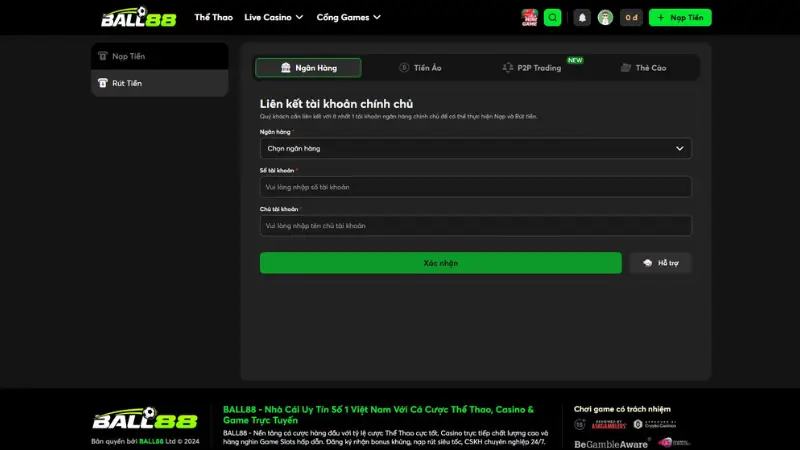Click the green Xác nhận button
The width and height of the screenshot is (800, 450).
440,263
